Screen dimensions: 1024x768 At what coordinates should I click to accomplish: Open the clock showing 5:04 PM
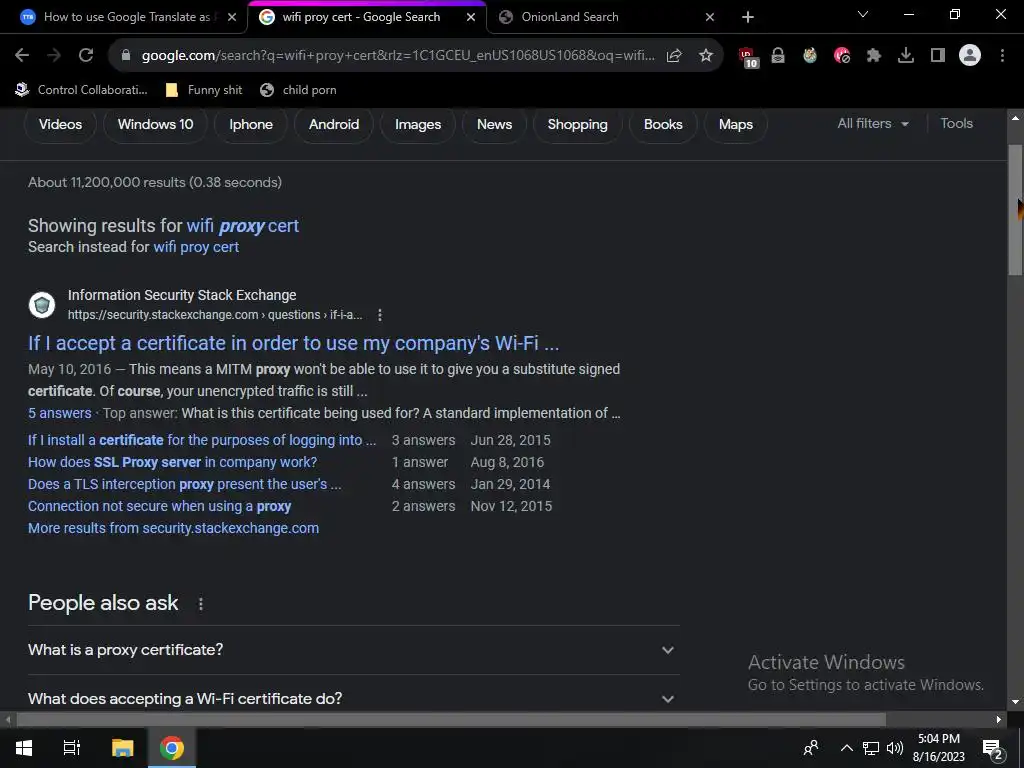coord(938,748)
